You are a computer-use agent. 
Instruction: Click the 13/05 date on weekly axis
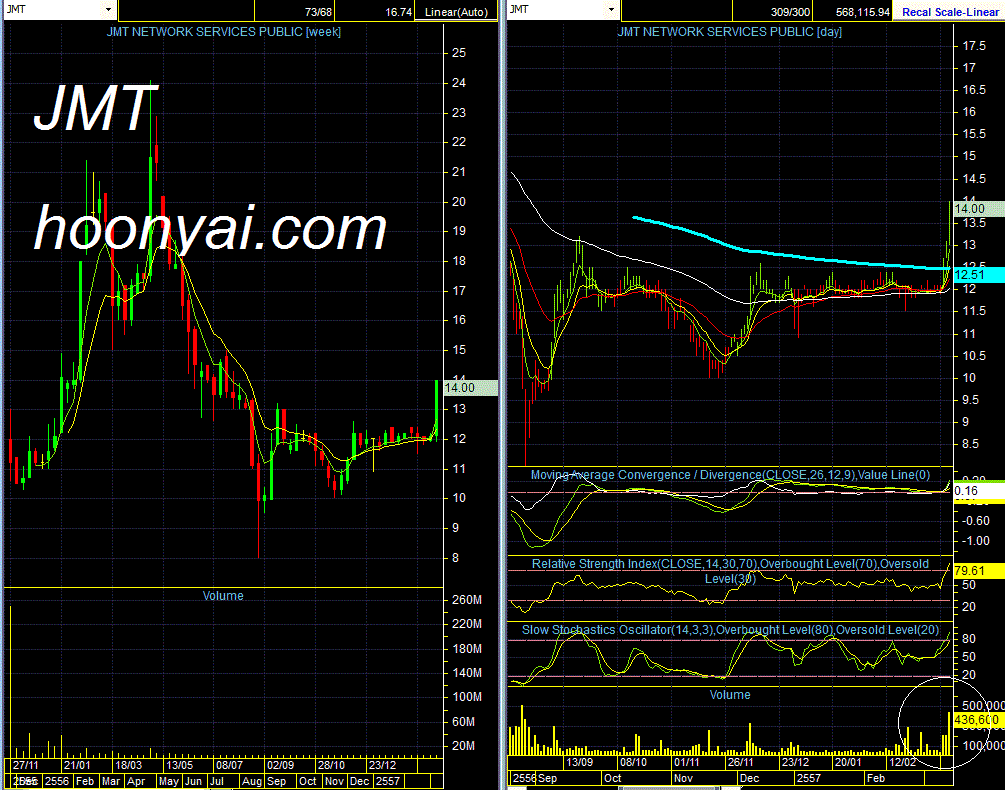click(179, 765)
